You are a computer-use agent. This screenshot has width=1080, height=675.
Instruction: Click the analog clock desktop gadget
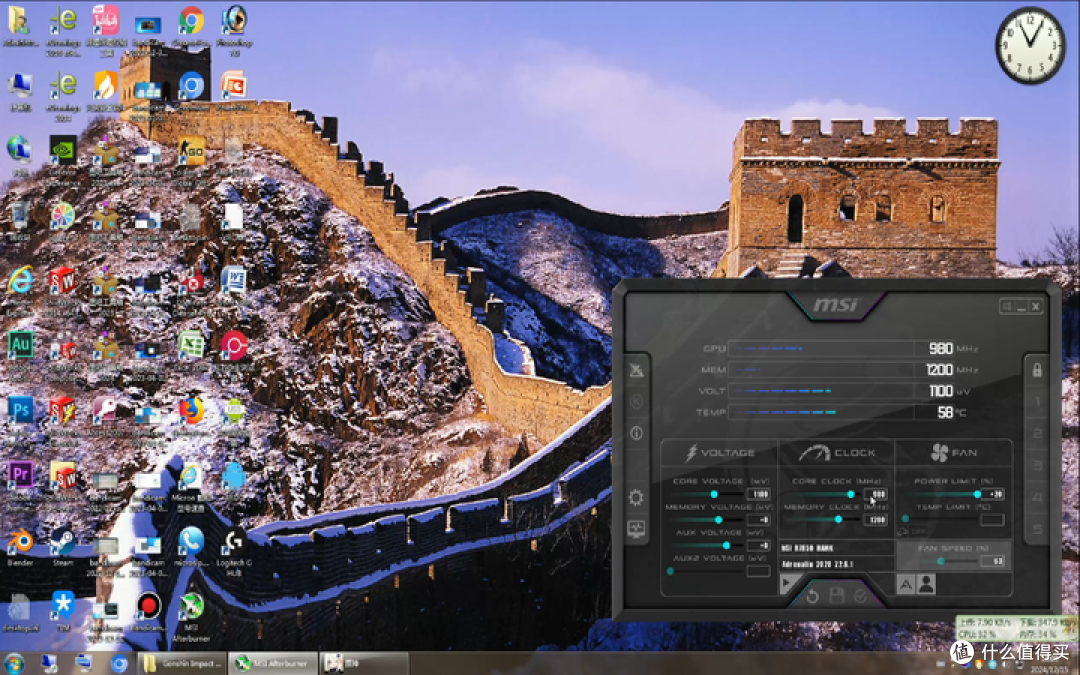(x=1030, y=45)
